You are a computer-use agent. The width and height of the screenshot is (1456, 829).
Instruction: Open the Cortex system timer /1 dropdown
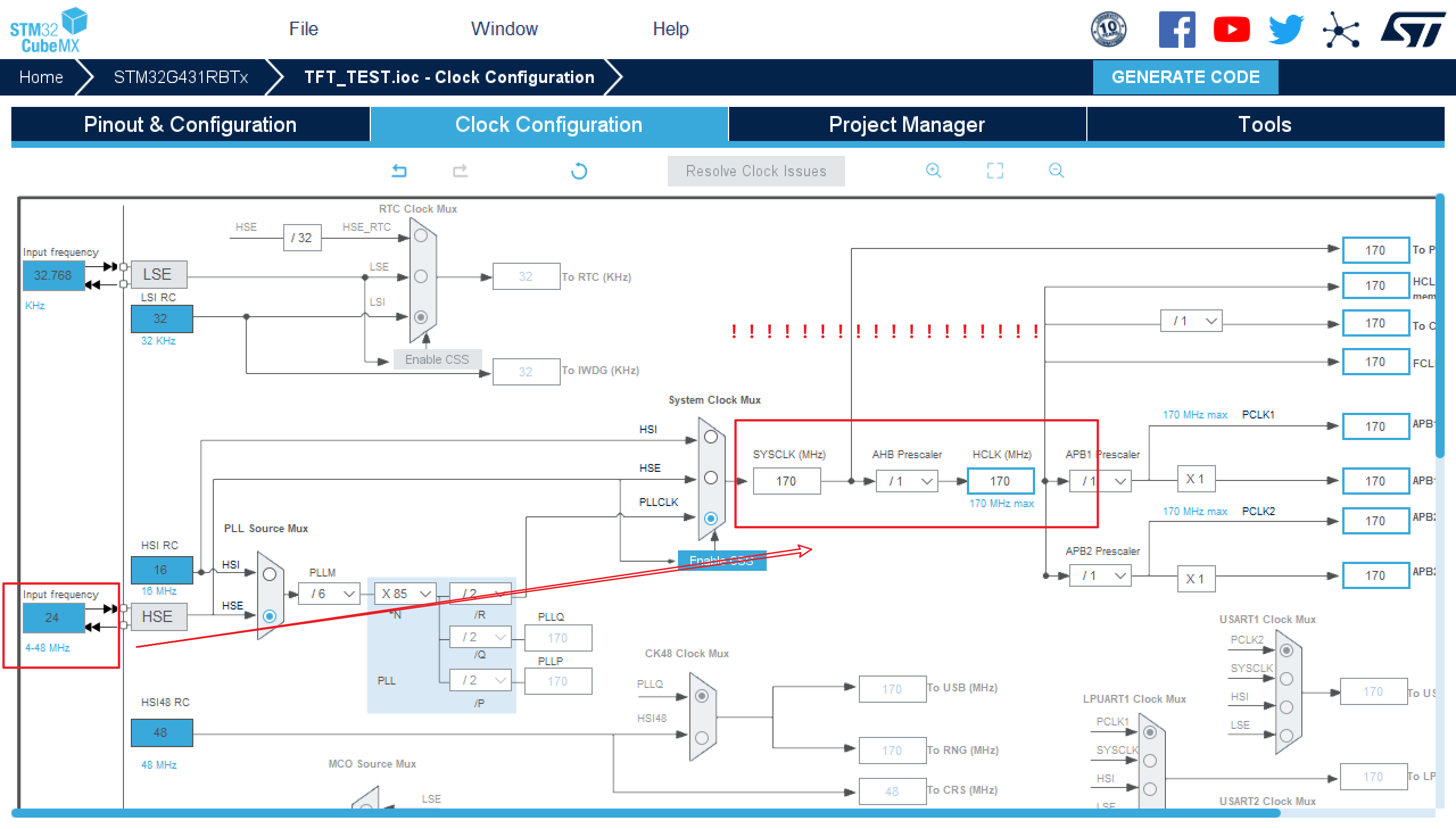pos(1191,321)
